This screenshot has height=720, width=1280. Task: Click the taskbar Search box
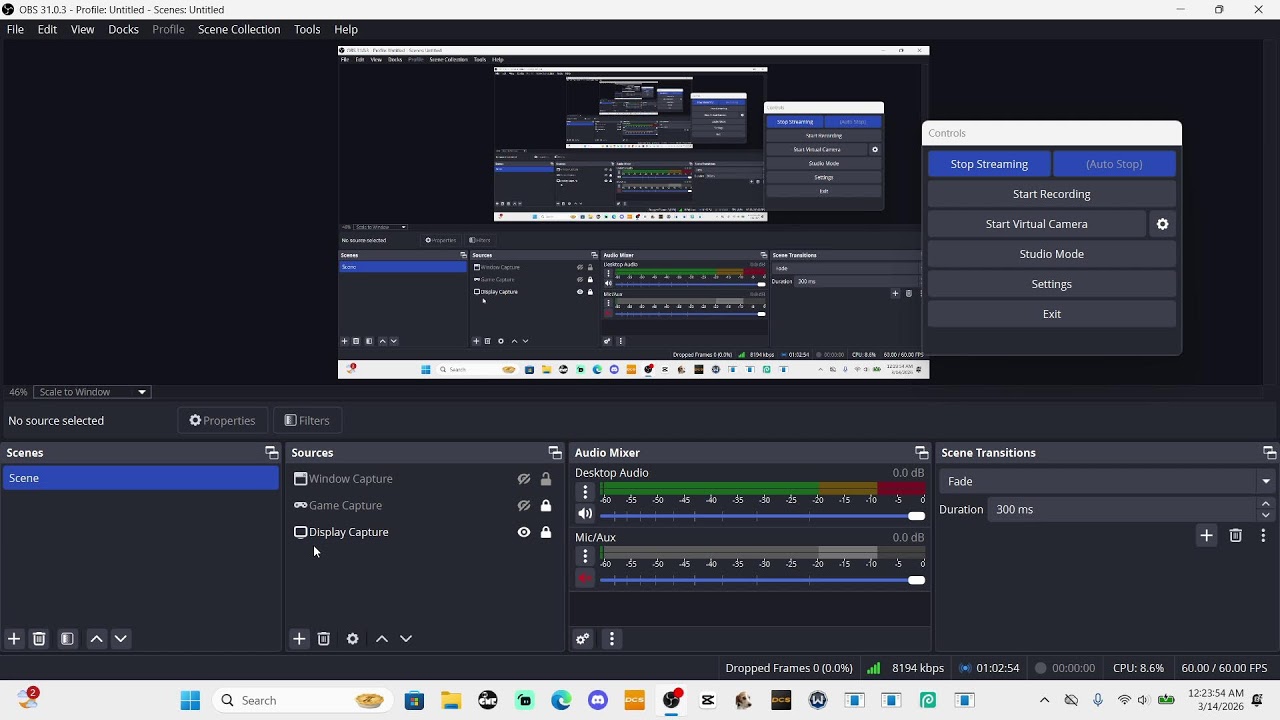coord(302,700)
